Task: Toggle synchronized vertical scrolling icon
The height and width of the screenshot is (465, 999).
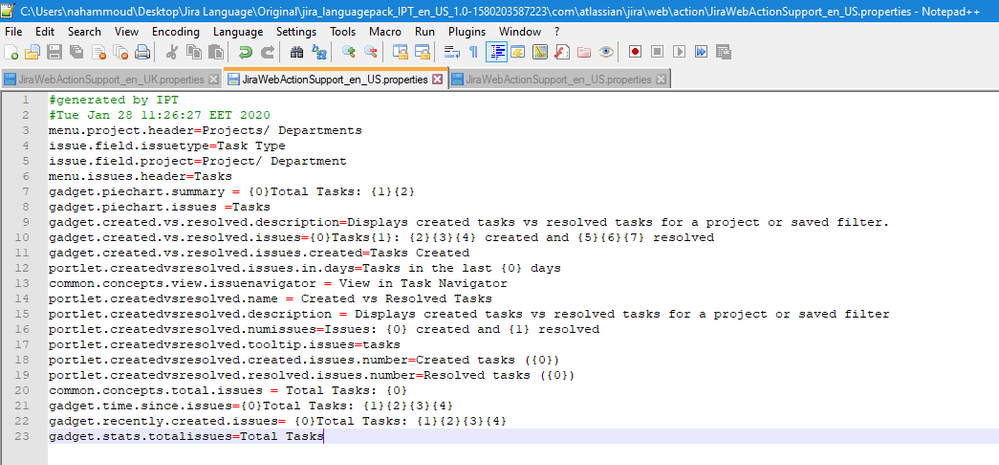Action: pyautogui.click(x=400, y=52)
